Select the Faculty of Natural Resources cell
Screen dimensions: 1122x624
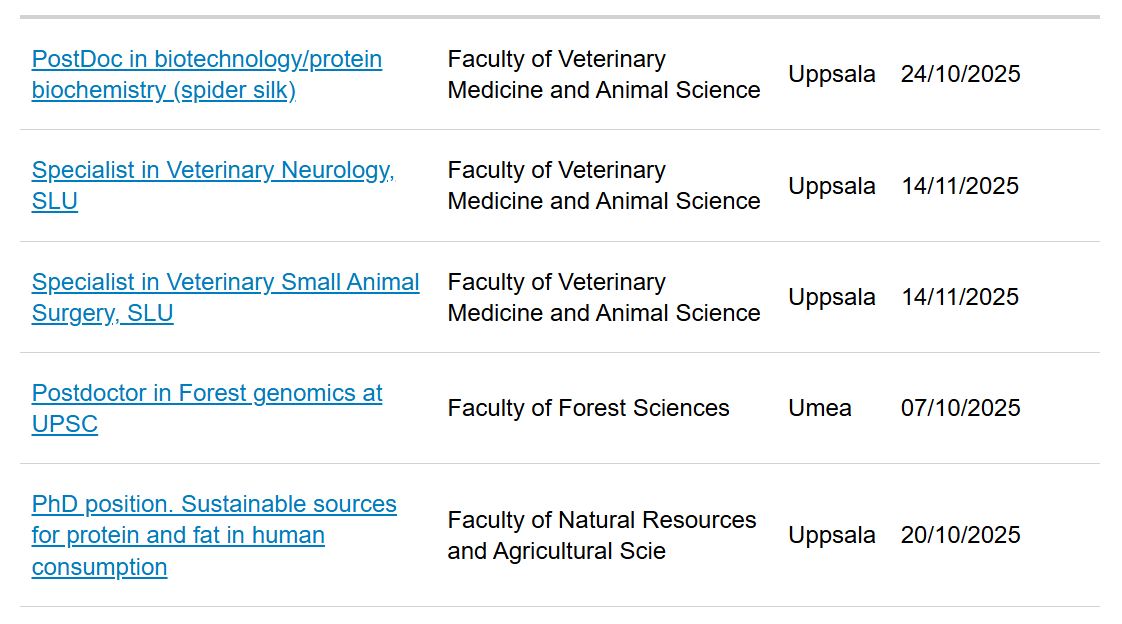pyautogui.click(x=602, y=535)
